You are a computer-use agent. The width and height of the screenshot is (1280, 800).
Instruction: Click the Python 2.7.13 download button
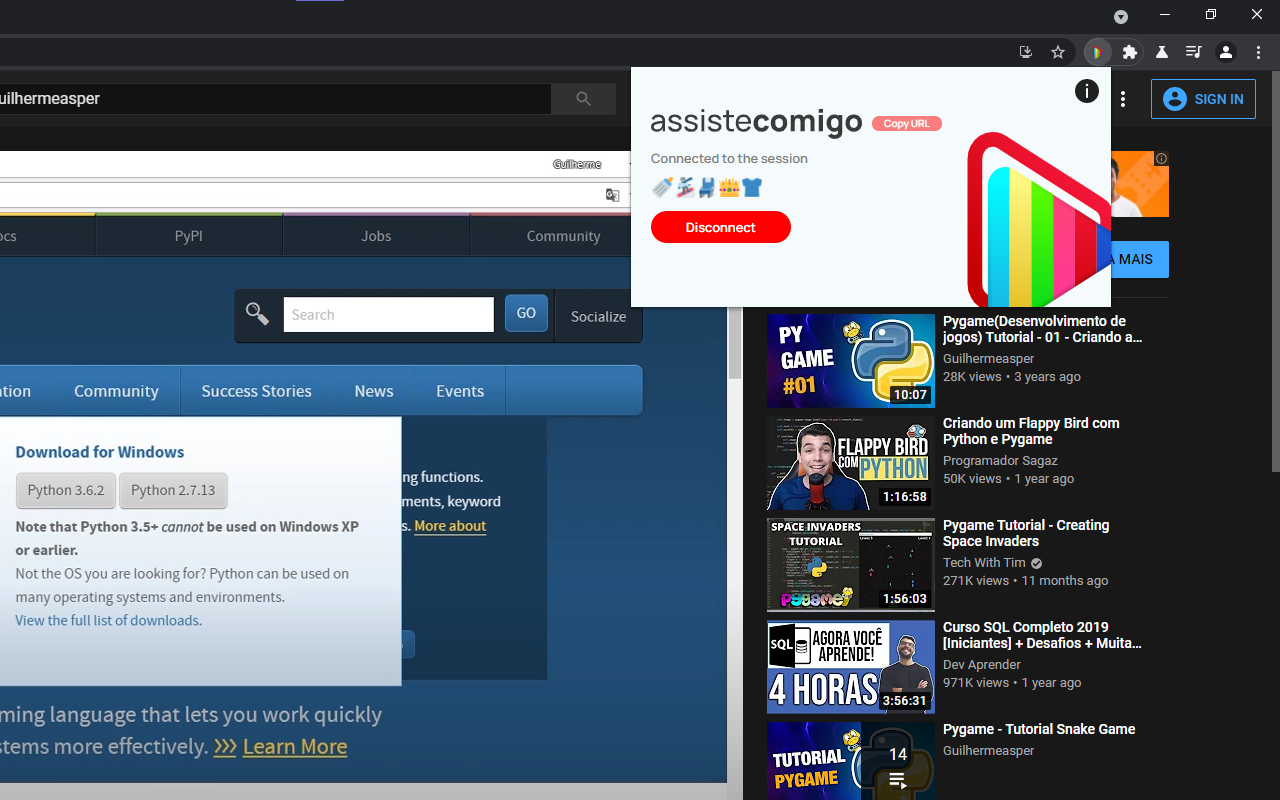(x=173, y=490)
